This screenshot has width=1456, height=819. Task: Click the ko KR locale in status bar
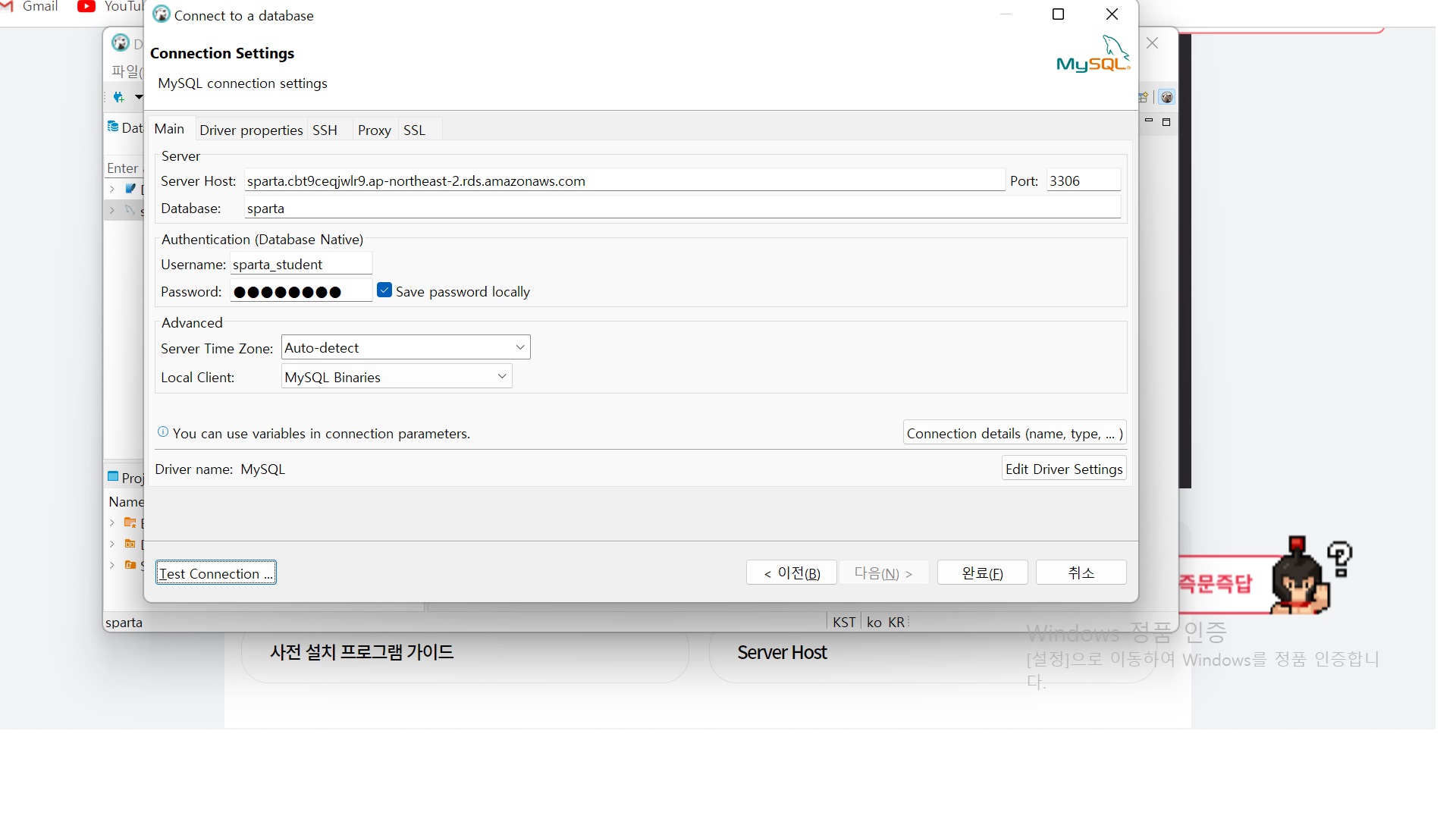[x=886, y=622]
